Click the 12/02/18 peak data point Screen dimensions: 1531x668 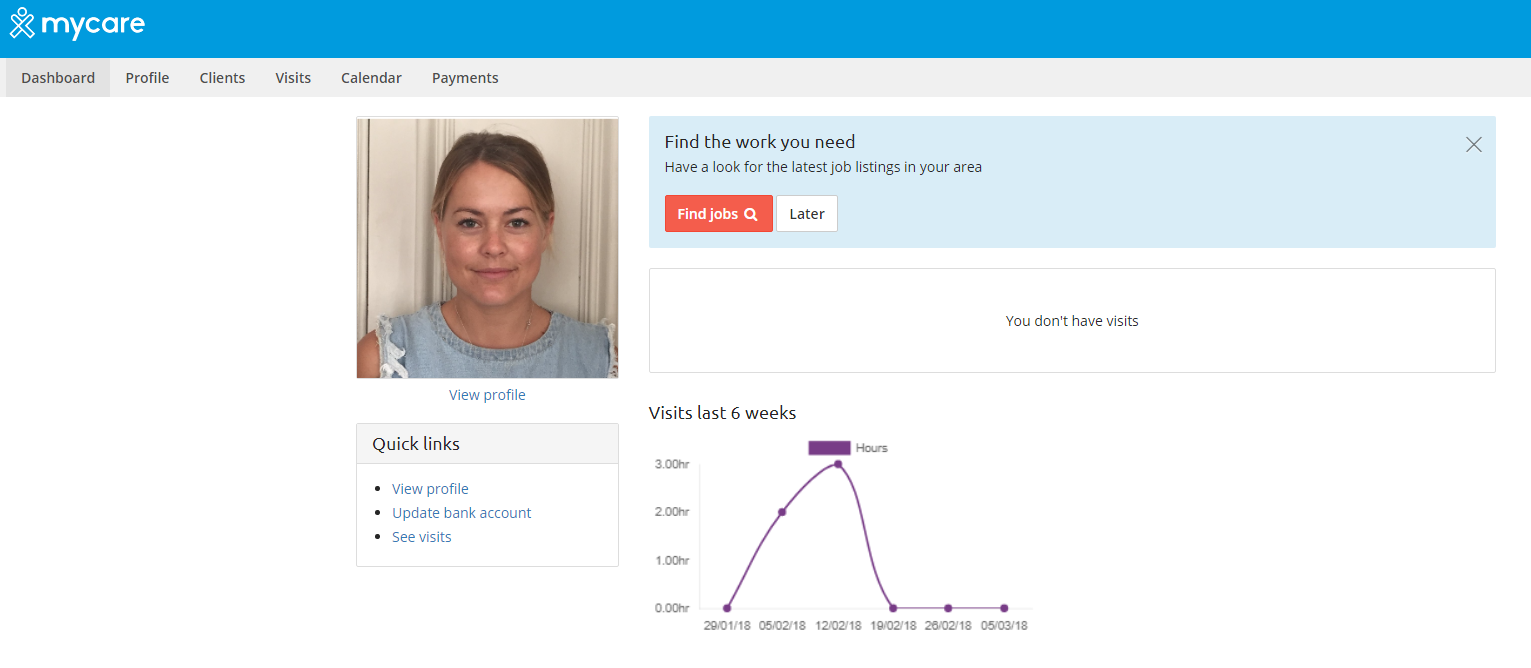click(838, 464)
